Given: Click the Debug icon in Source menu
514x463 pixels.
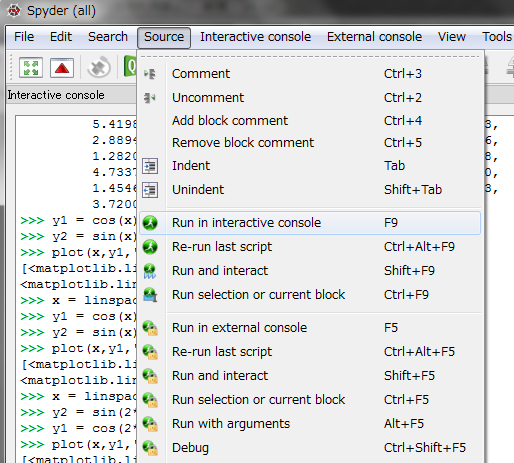Looking at the screenshot, I should coord(150,448).
